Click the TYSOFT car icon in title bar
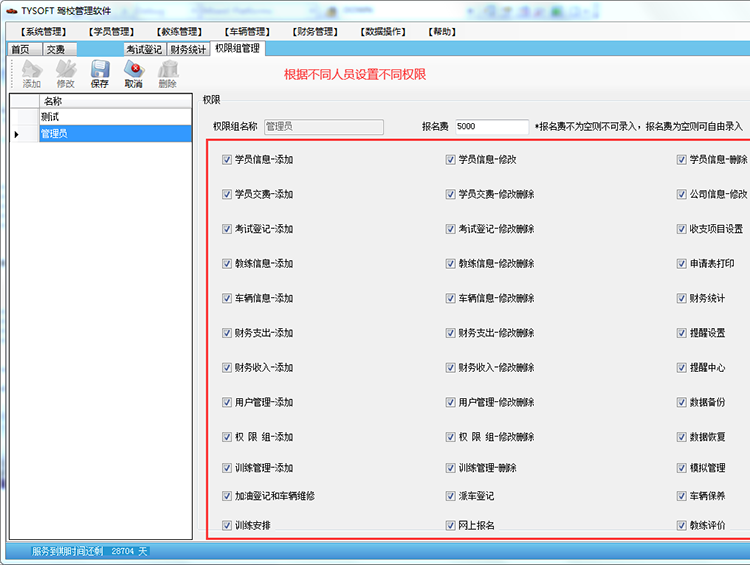Image resolution: width=750 pixels, height=565 pixels. (x=11, y=10)
